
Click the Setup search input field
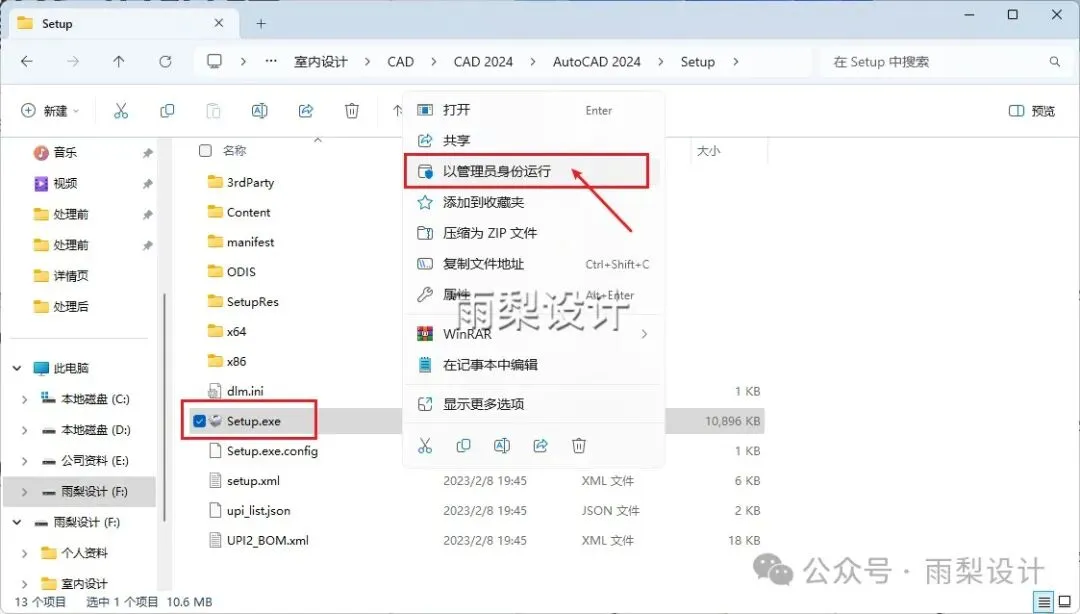(937, 62)
